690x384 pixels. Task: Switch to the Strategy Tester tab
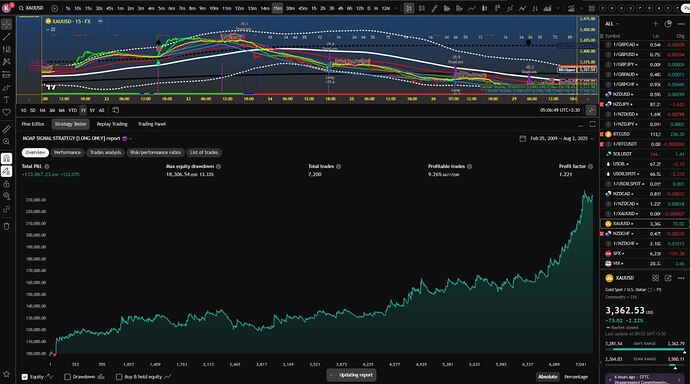click(70, 124)
